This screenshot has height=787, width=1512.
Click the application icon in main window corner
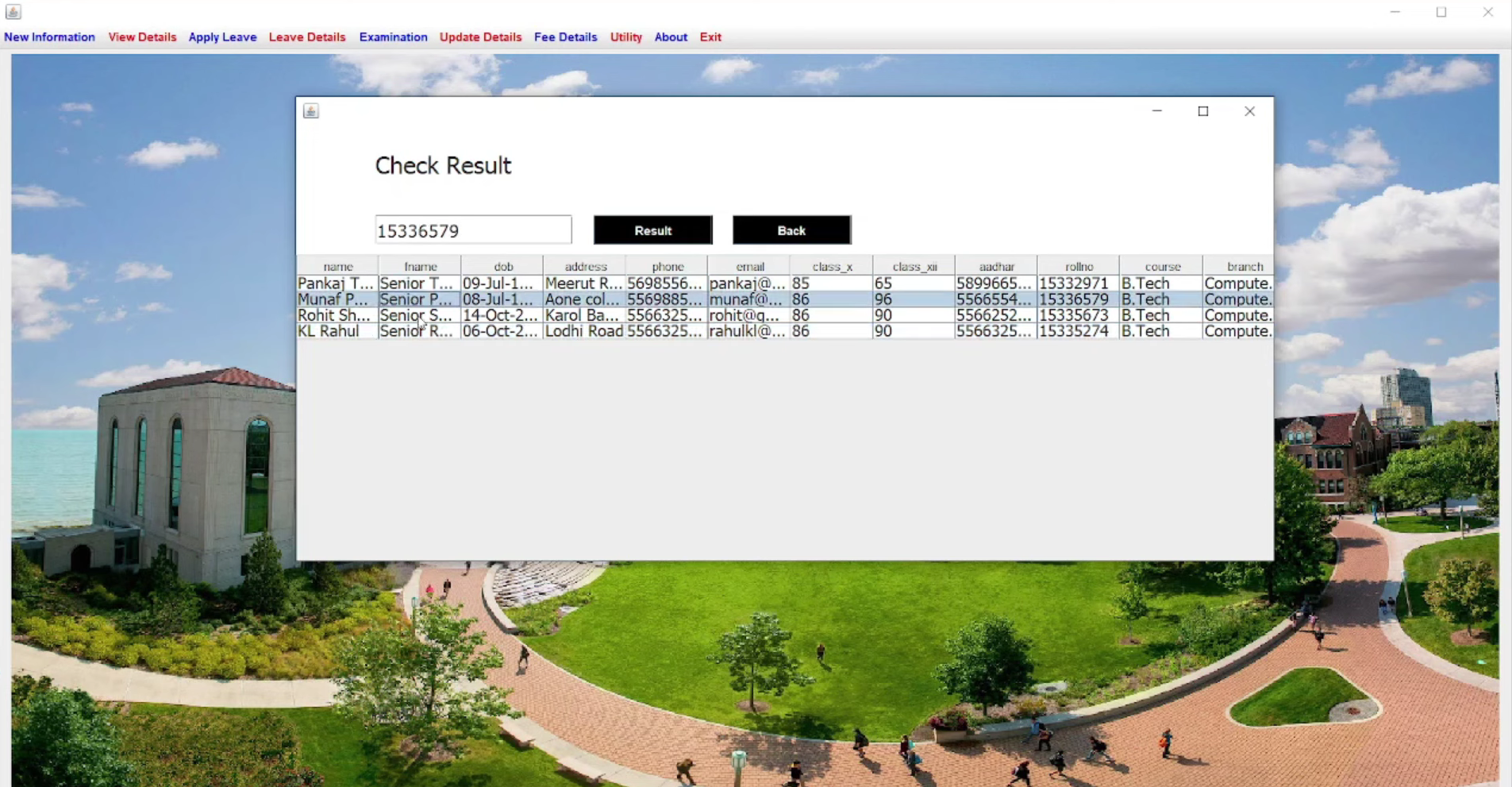coord(12,12)
